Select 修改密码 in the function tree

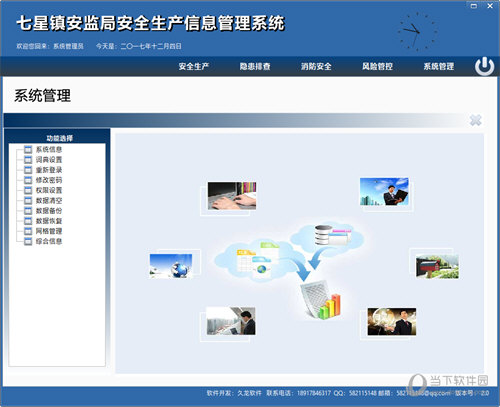coord(49,180)
